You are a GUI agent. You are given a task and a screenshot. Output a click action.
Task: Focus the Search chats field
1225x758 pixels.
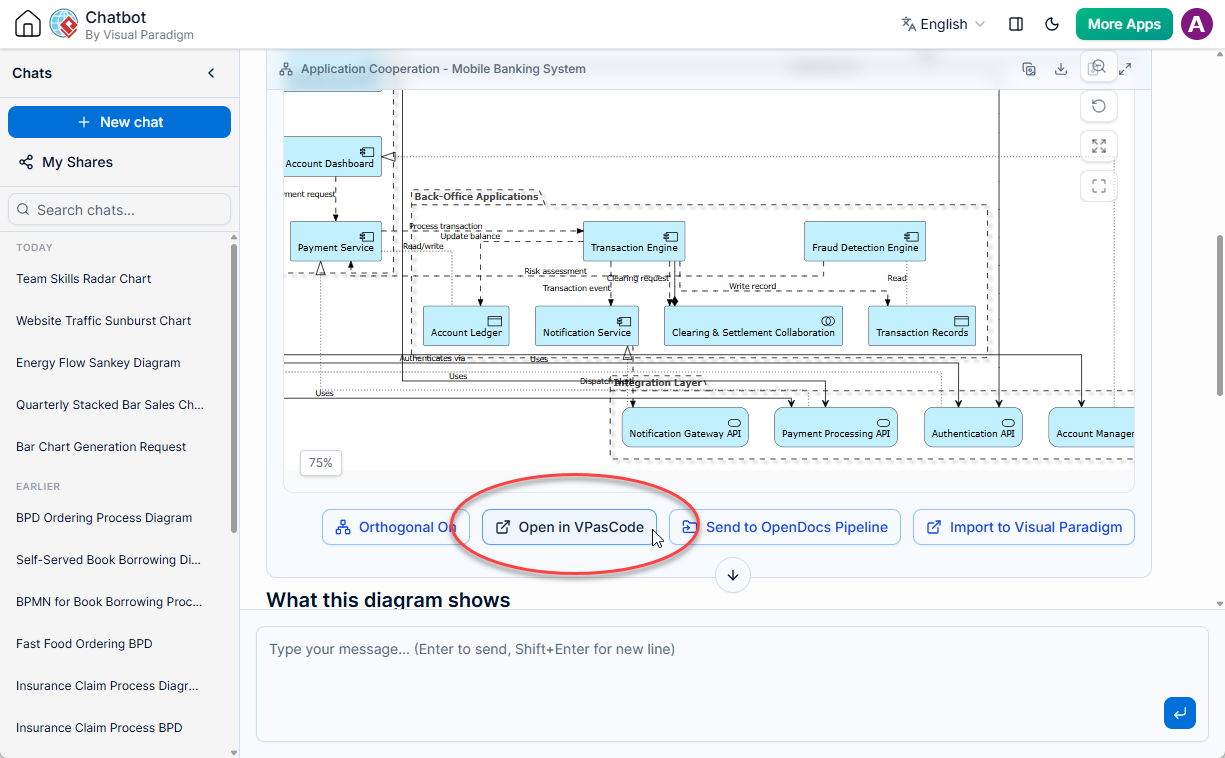point(119,210)
